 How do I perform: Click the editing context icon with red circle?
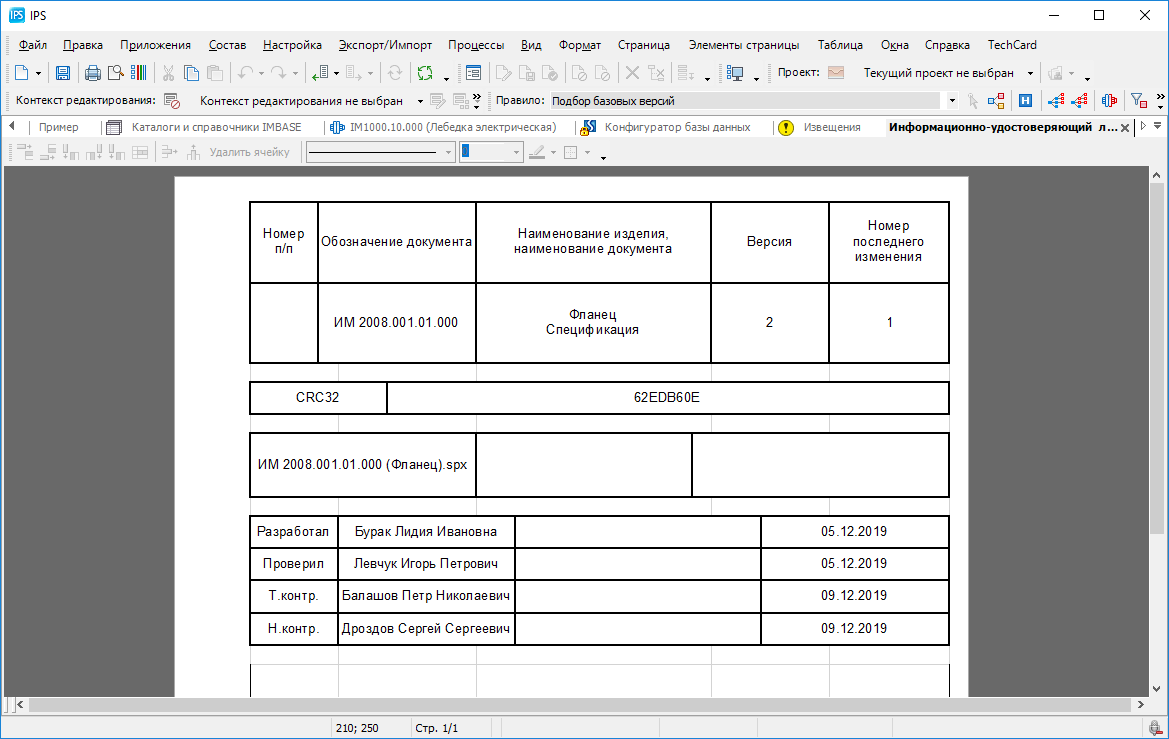click(171, 101)
